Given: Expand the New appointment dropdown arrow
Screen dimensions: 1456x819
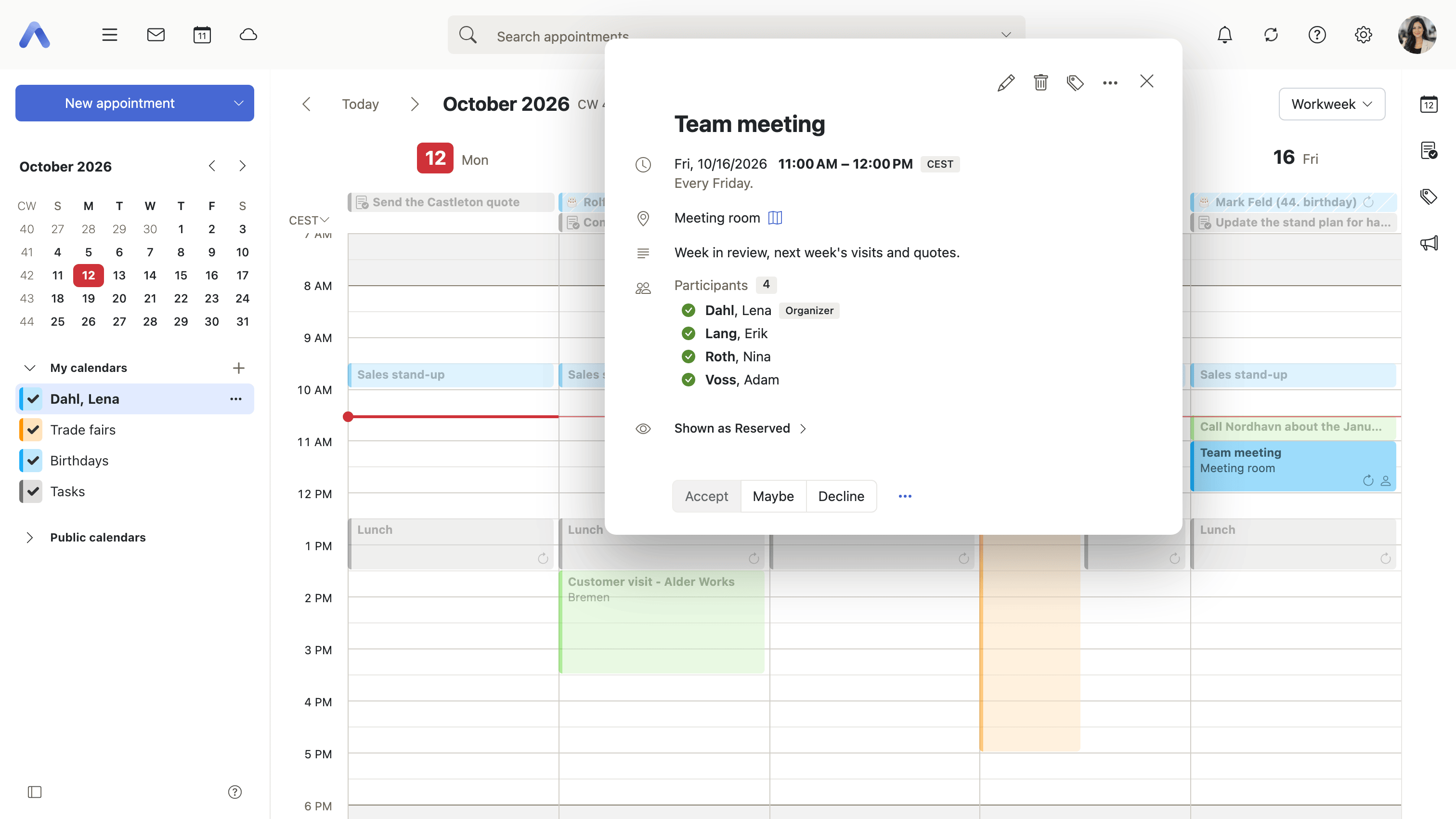Looking at the screenshot, I should point(238,103).
